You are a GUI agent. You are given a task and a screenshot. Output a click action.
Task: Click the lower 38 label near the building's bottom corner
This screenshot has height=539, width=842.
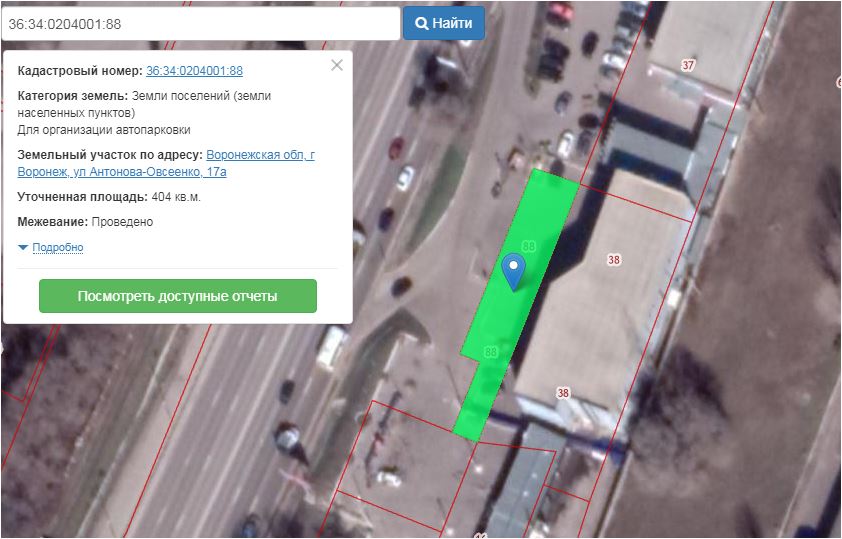[563, 393]
